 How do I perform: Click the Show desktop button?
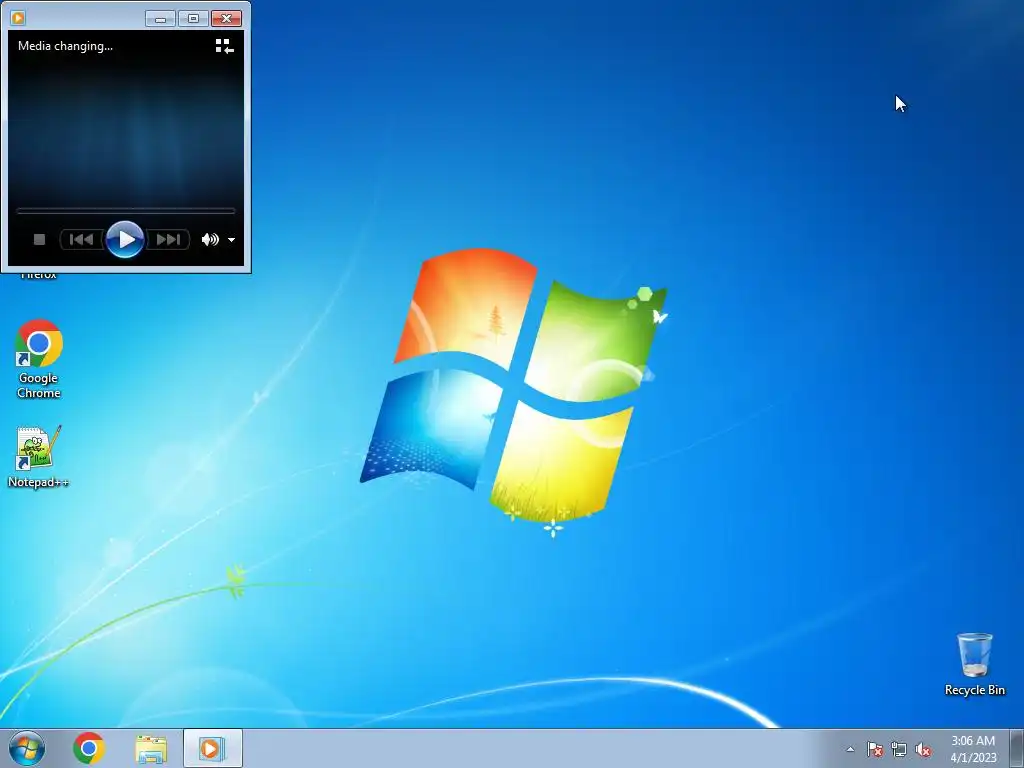point(1017,748)
